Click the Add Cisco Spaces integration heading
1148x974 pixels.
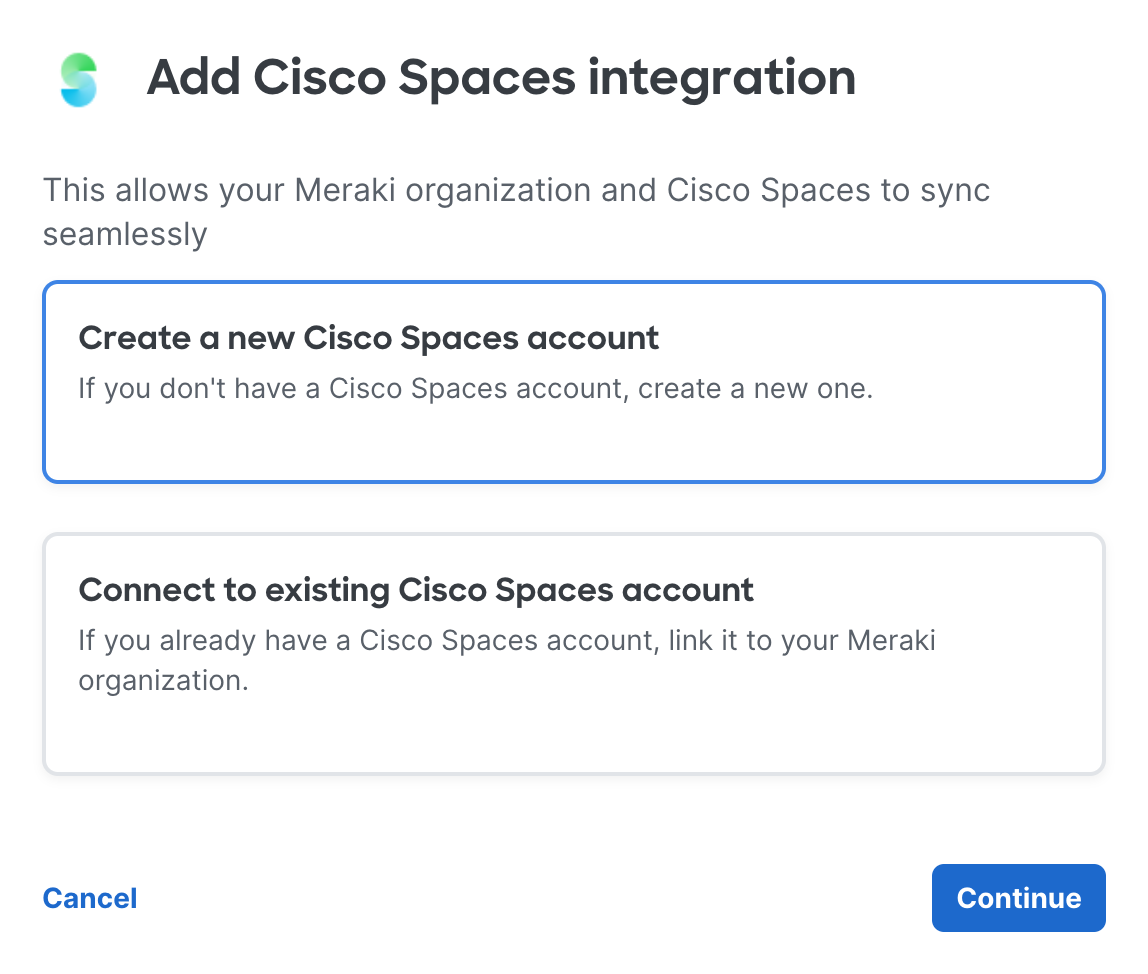500,78
